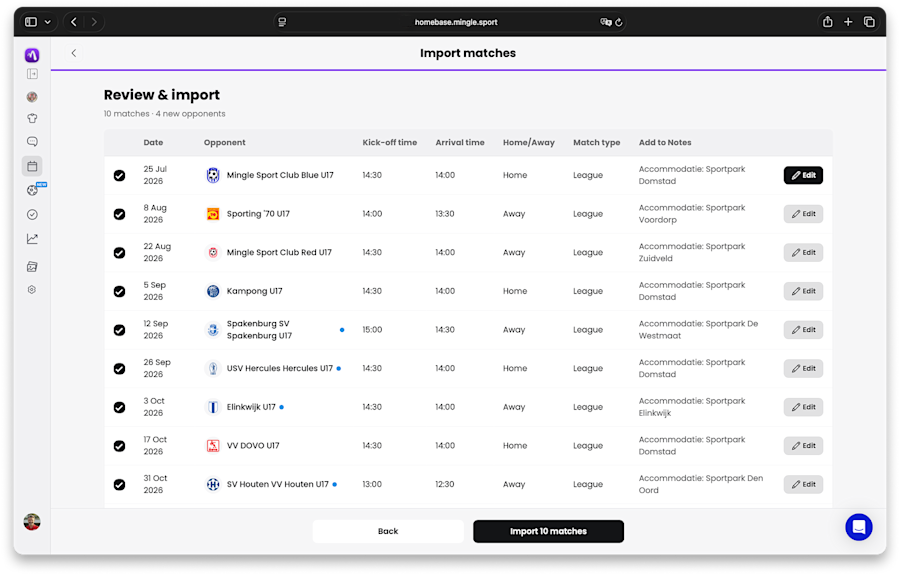Uncheck the Sporting '70 U17 match
The width and height of the screenshot is (900, 575).
[x=119, y=214]
